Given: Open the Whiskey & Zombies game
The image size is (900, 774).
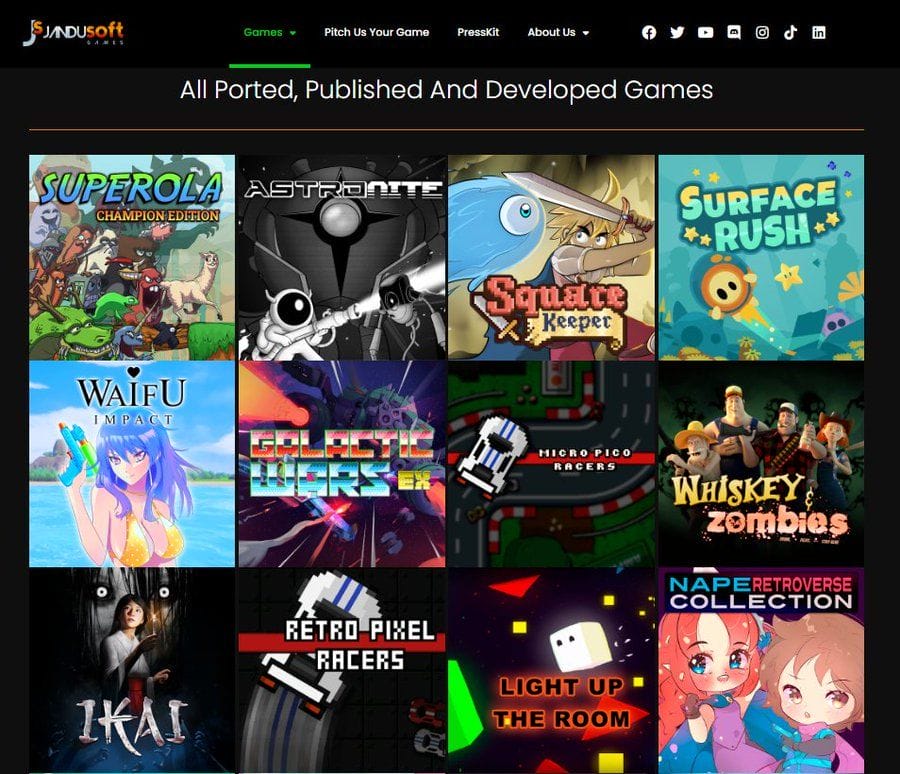Looking at the screenshot, I should point(761,464).
